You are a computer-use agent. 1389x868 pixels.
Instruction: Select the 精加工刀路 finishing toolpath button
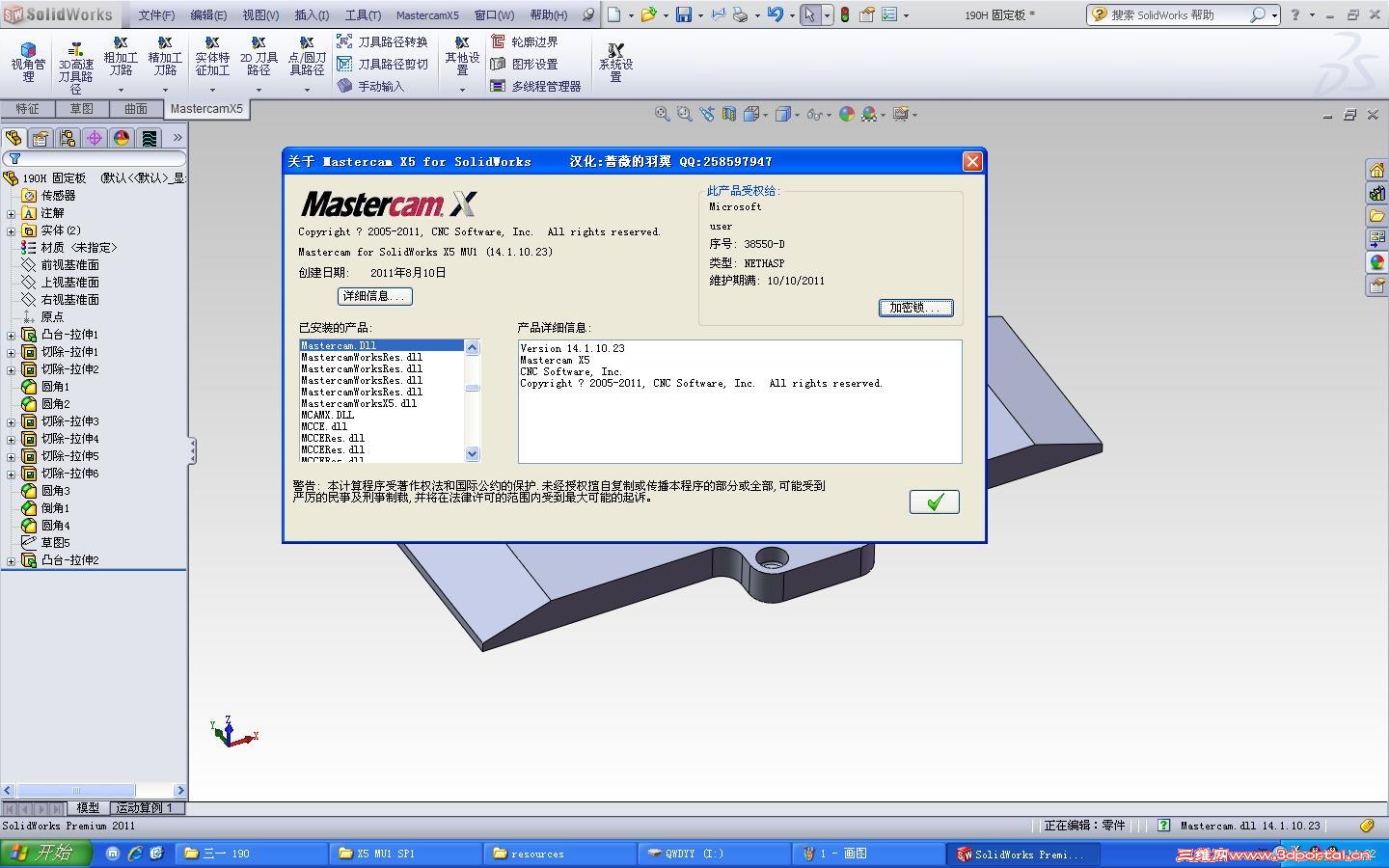(165, 58)
